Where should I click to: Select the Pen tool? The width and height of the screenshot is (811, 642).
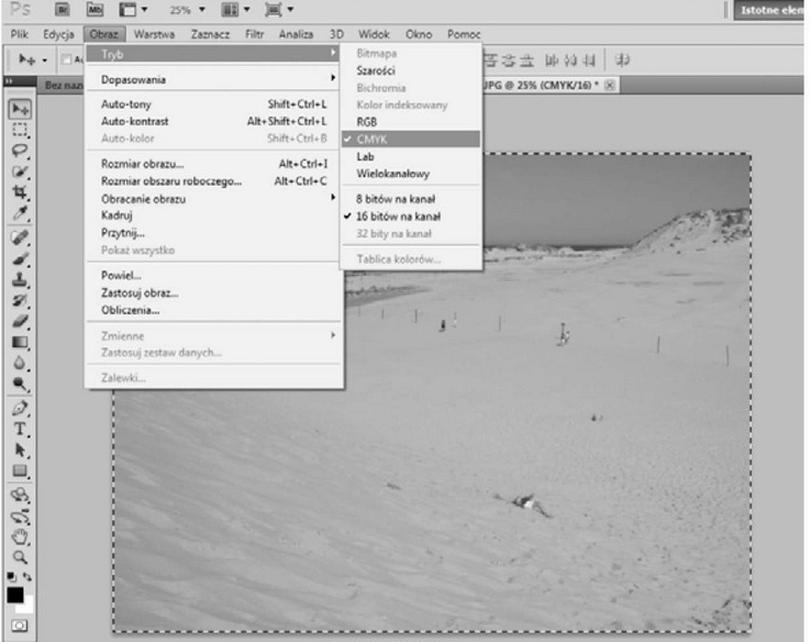19,409
